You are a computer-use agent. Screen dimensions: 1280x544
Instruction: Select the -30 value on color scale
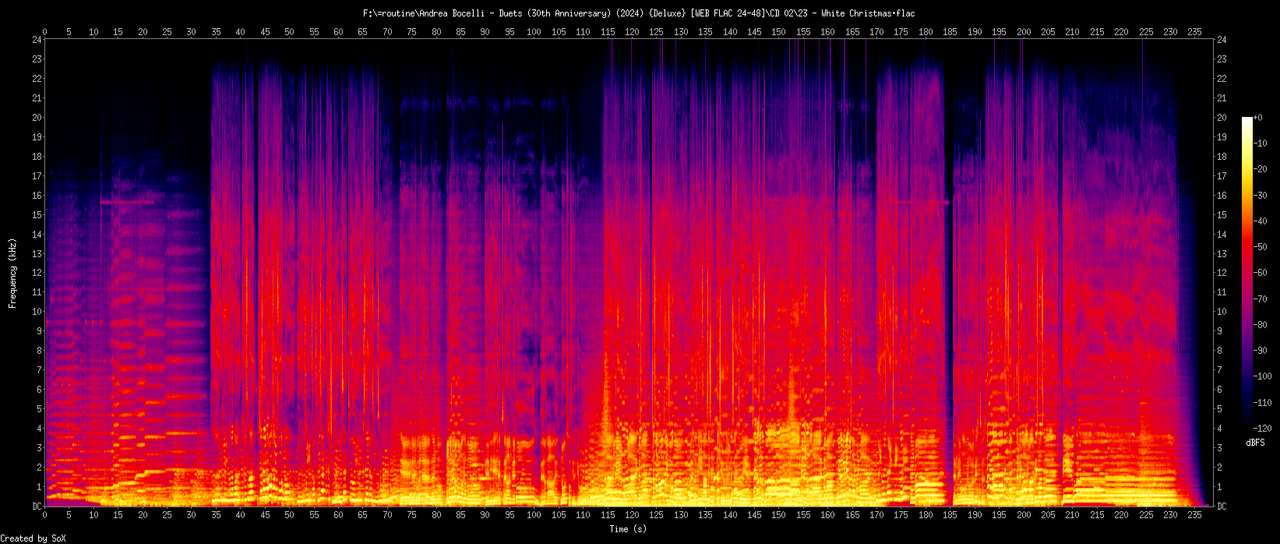click(x=1262, y=196)
